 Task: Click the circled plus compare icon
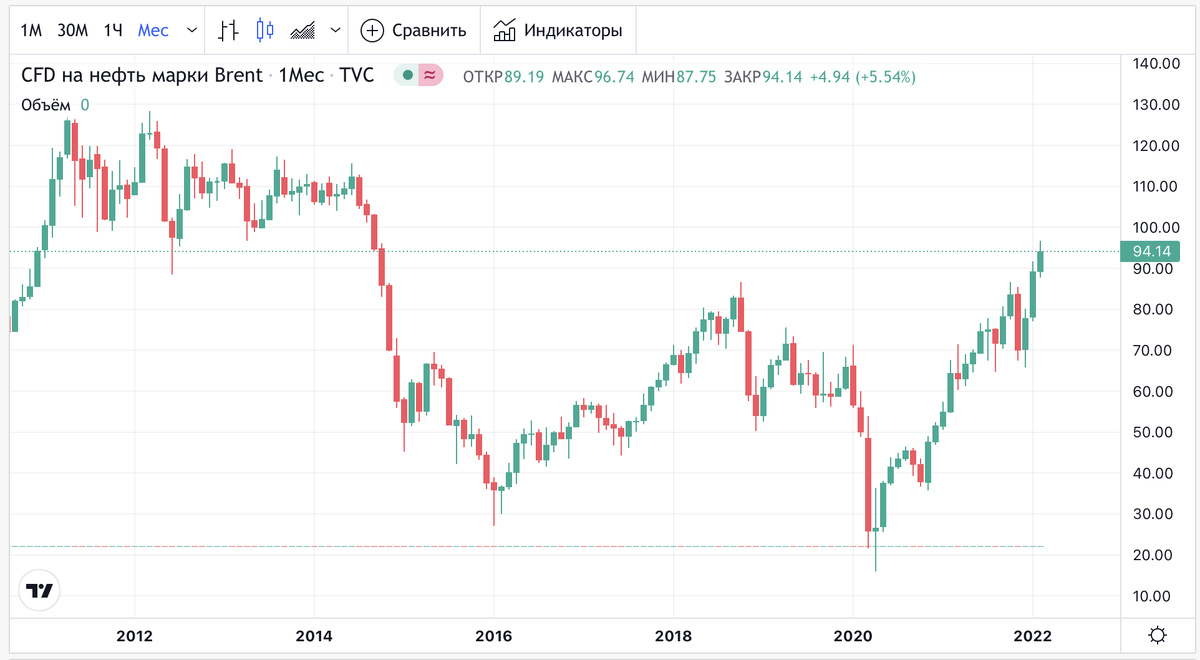tap(372, 30)
